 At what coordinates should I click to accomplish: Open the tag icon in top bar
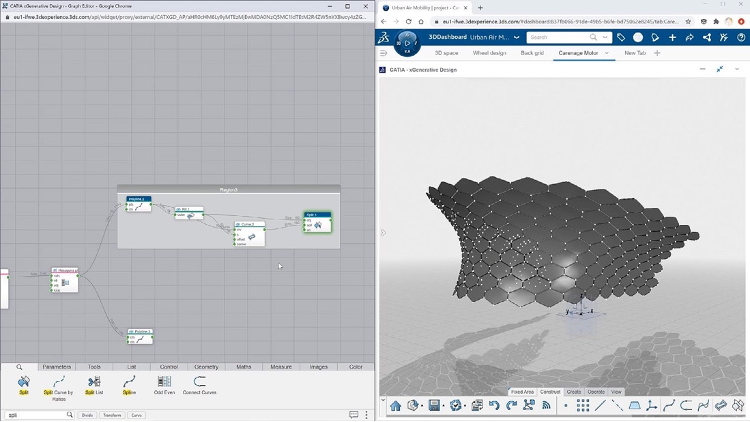coord(621,37)
